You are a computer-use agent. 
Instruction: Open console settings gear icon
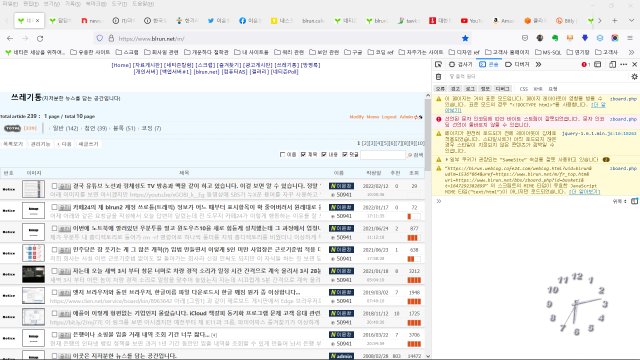(x=634, y=76)
